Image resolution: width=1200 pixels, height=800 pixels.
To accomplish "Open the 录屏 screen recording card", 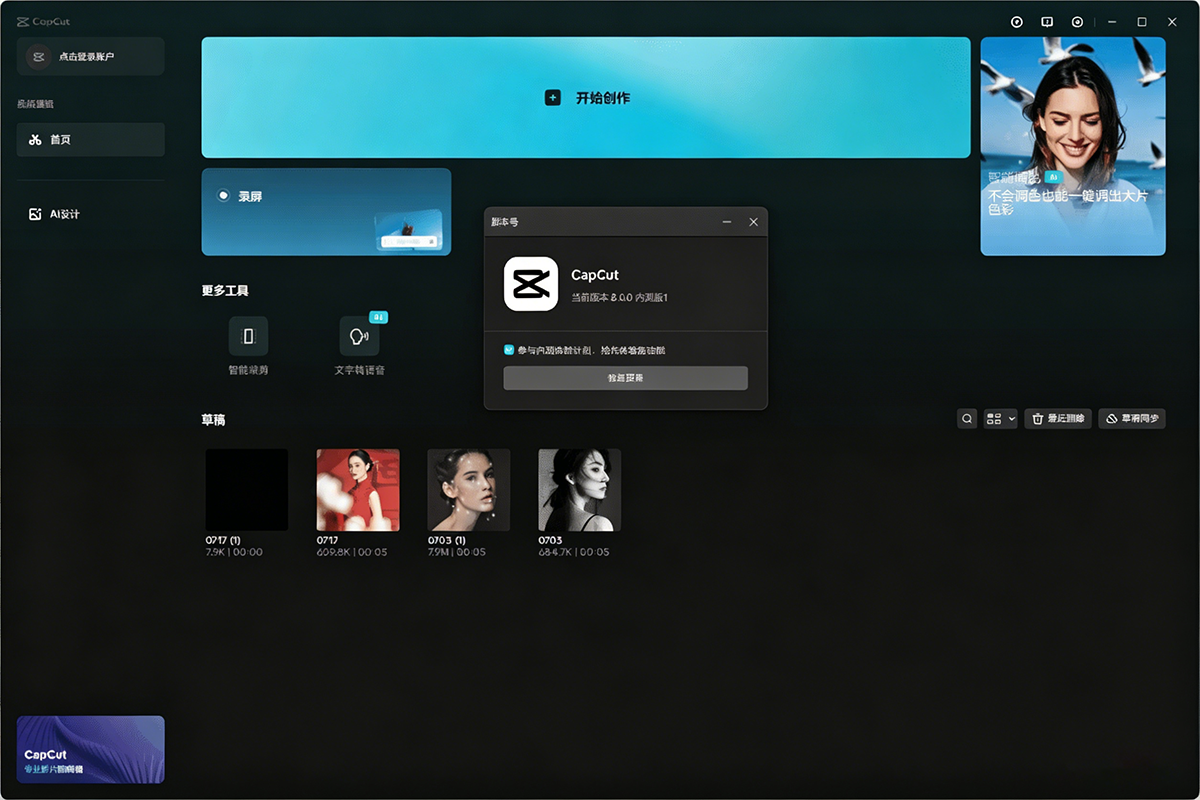I will tap(326, 212).
